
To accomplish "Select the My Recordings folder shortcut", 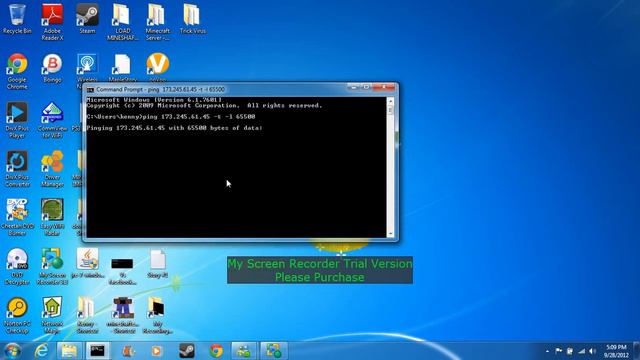I will click(158, 316).
